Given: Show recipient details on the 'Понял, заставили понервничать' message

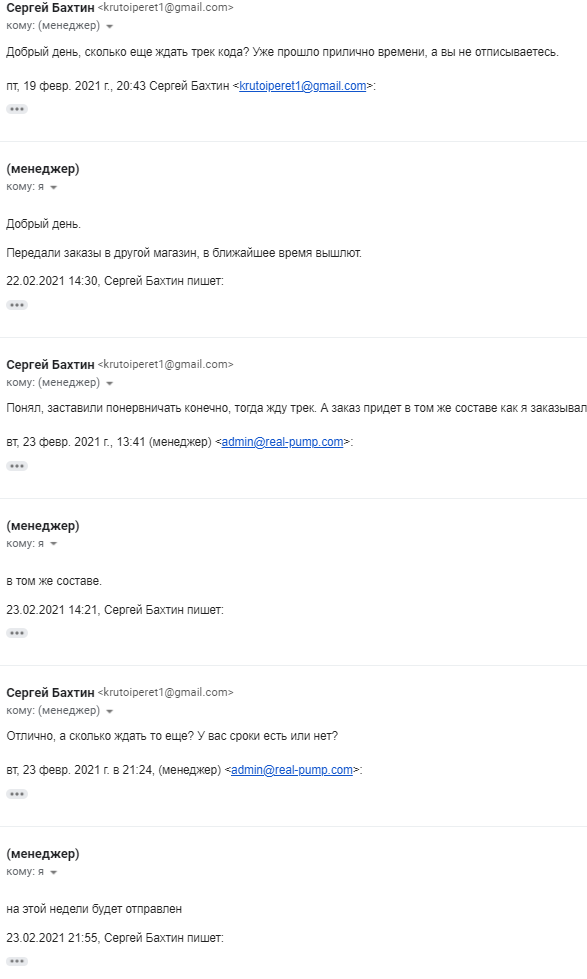Looking at the screenshot, I should 110,383.
